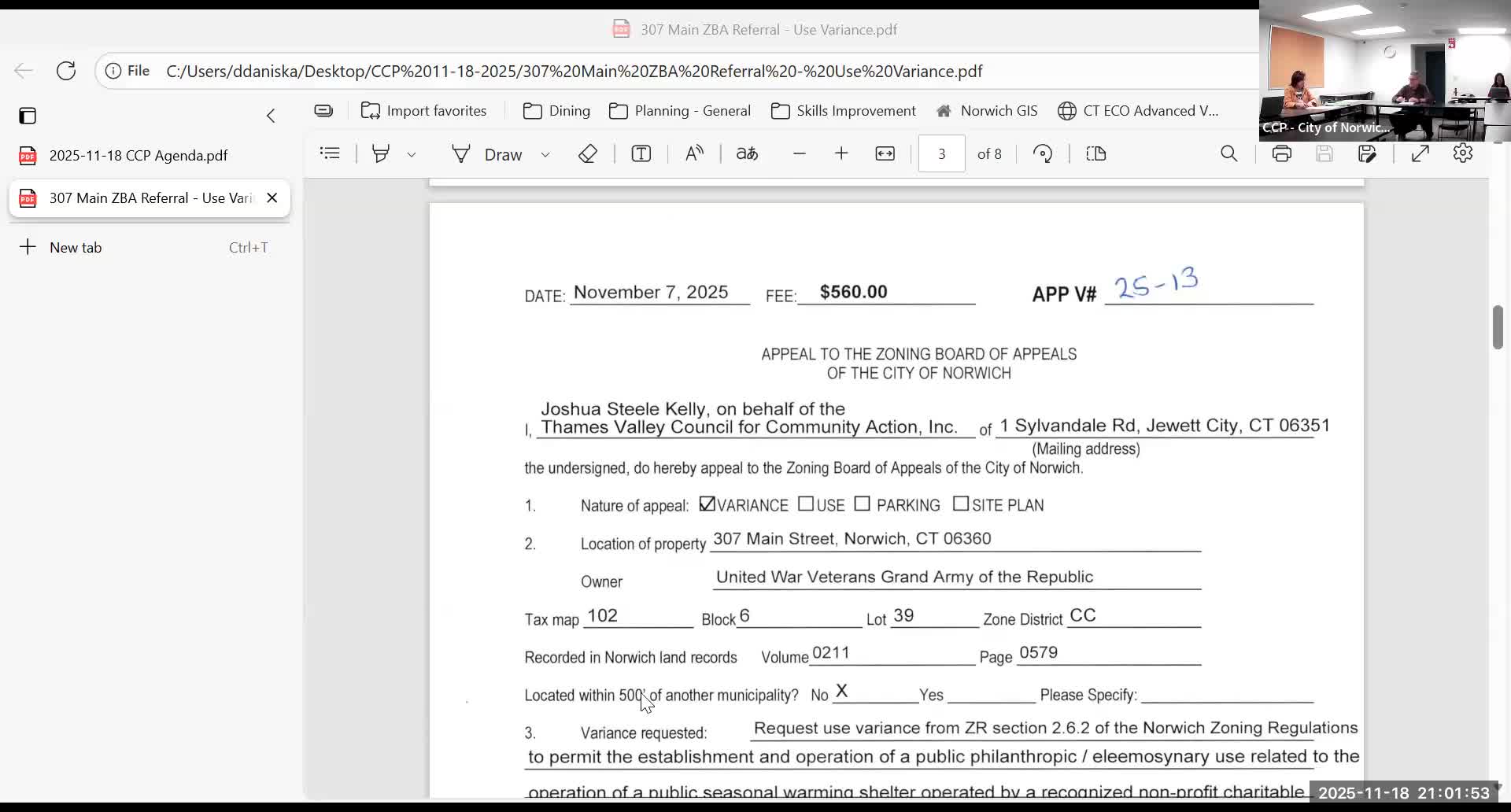Select the Erase tool

pyautogui.click(x=588, y=154)
